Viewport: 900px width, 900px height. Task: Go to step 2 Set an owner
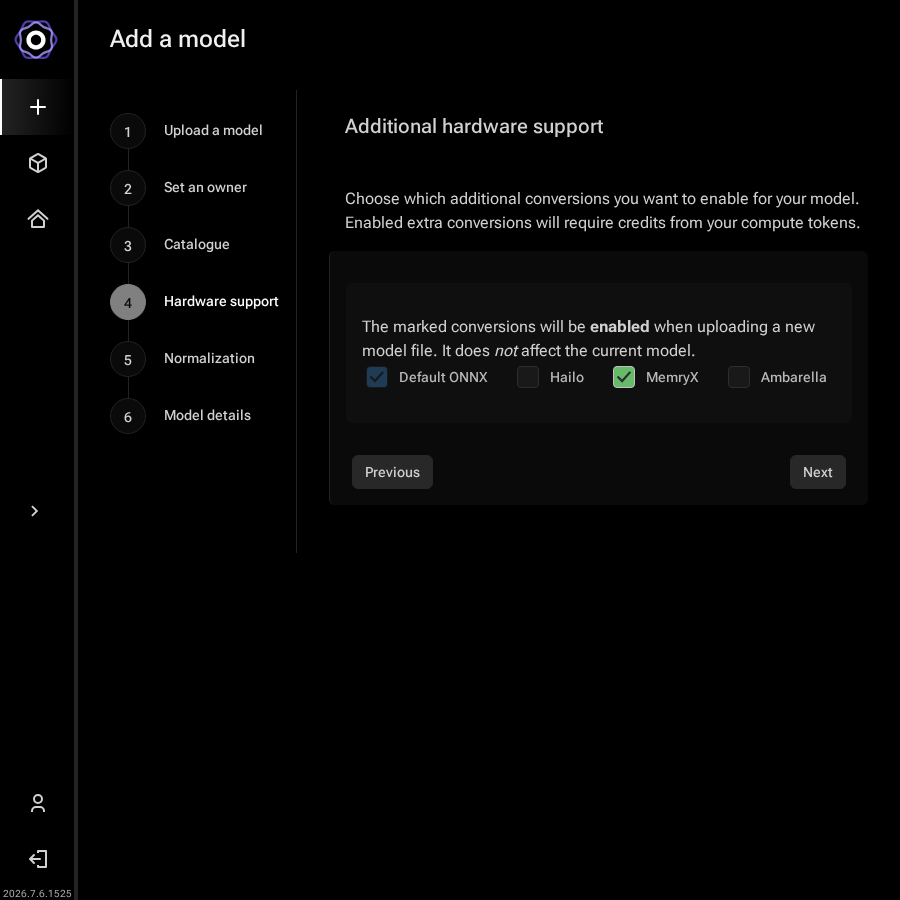pyautogui.click(x=179, y=188)
